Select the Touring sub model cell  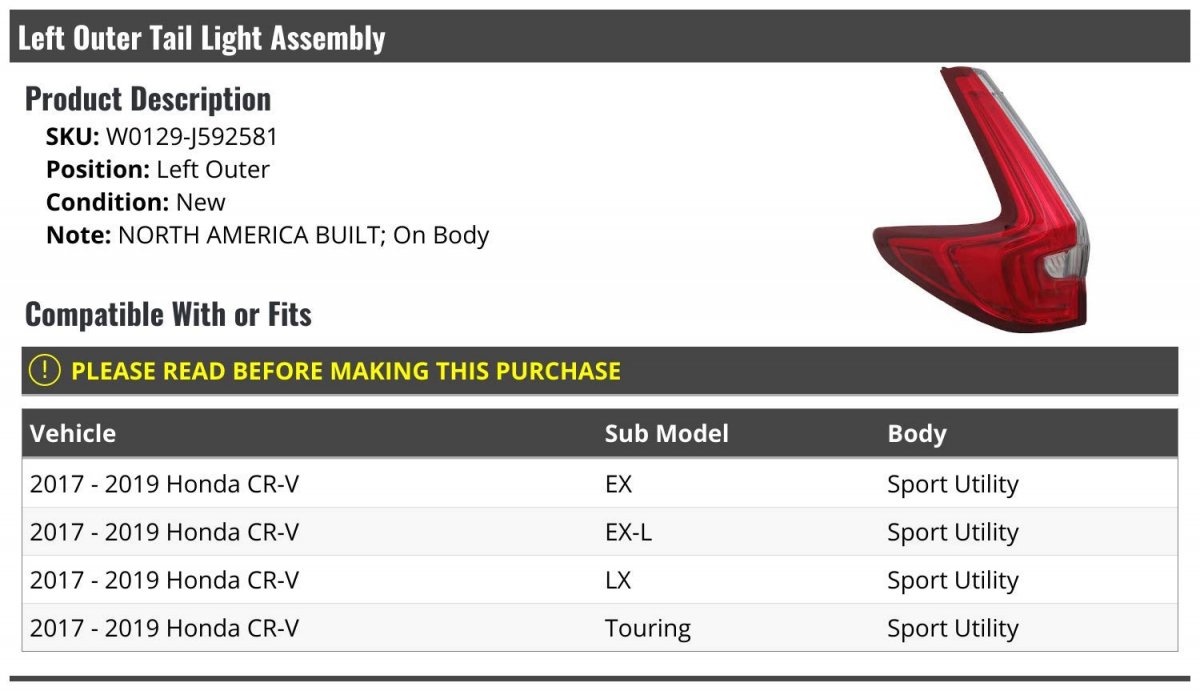pyautogui.click(x=647, y=628)
